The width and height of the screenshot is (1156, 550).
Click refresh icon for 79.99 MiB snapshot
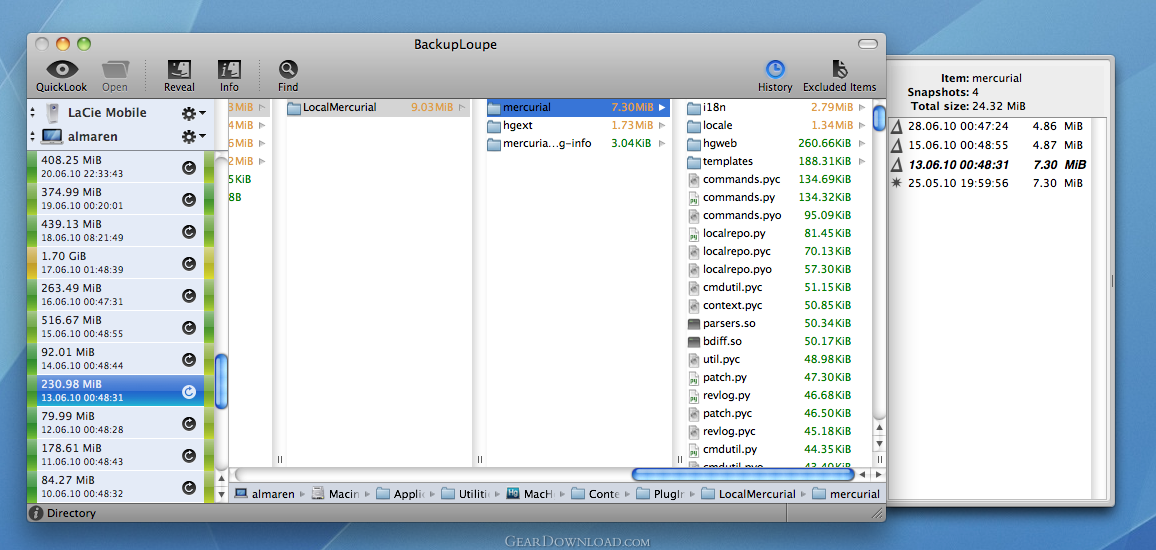coord(189,423)
